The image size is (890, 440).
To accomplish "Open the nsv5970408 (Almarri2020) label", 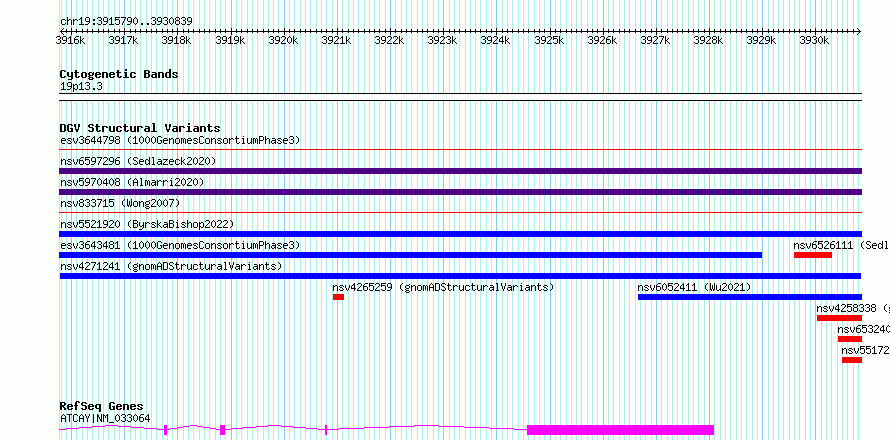I will [132, 182].
